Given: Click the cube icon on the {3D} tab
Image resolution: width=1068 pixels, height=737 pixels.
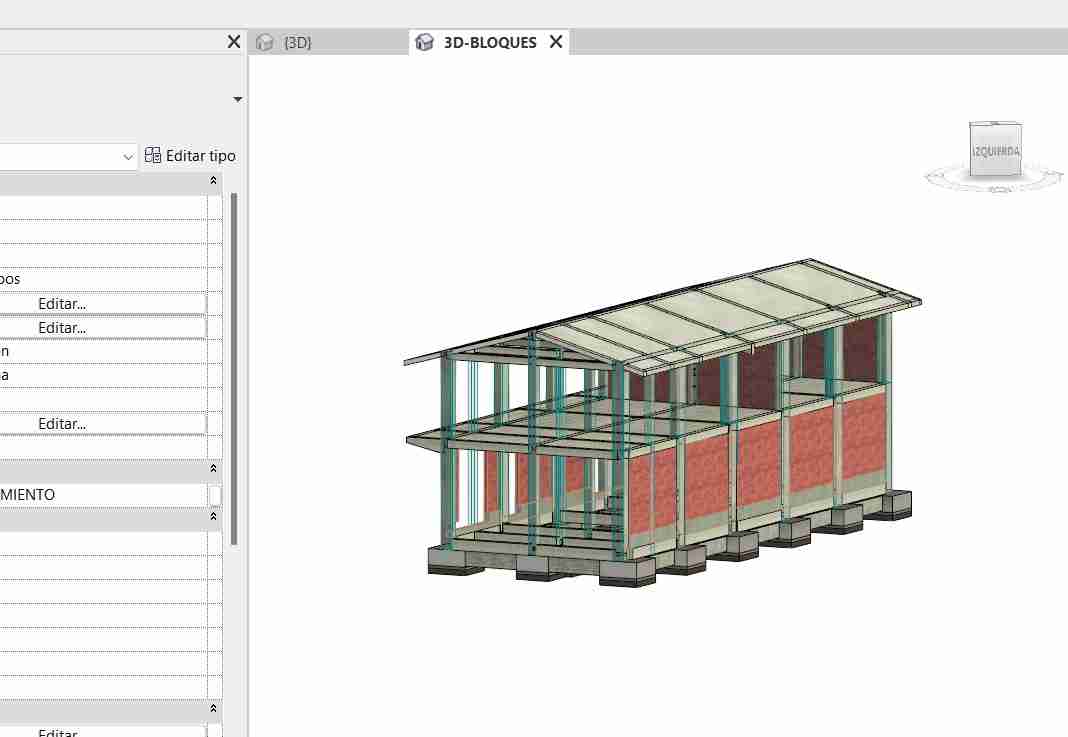Looking at the screenshot, I should (x=265, y=42).
